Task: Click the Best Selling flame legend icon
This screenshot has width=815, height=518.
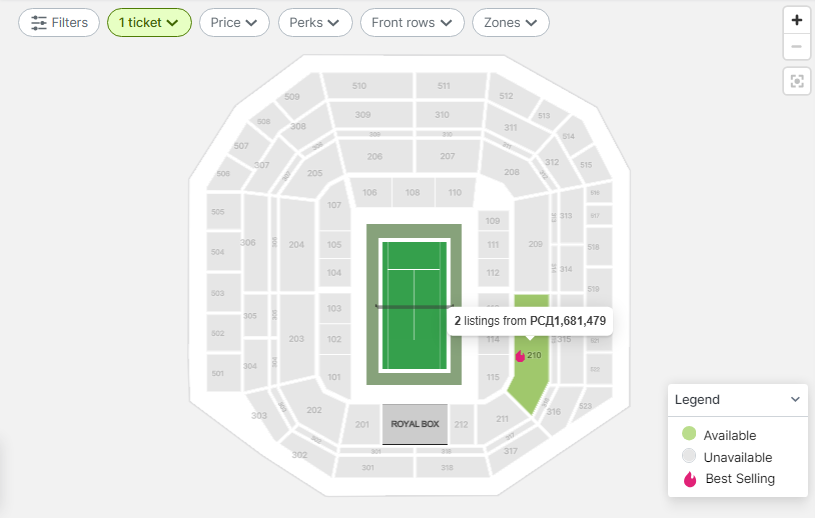Action: [x=690, y=479]
